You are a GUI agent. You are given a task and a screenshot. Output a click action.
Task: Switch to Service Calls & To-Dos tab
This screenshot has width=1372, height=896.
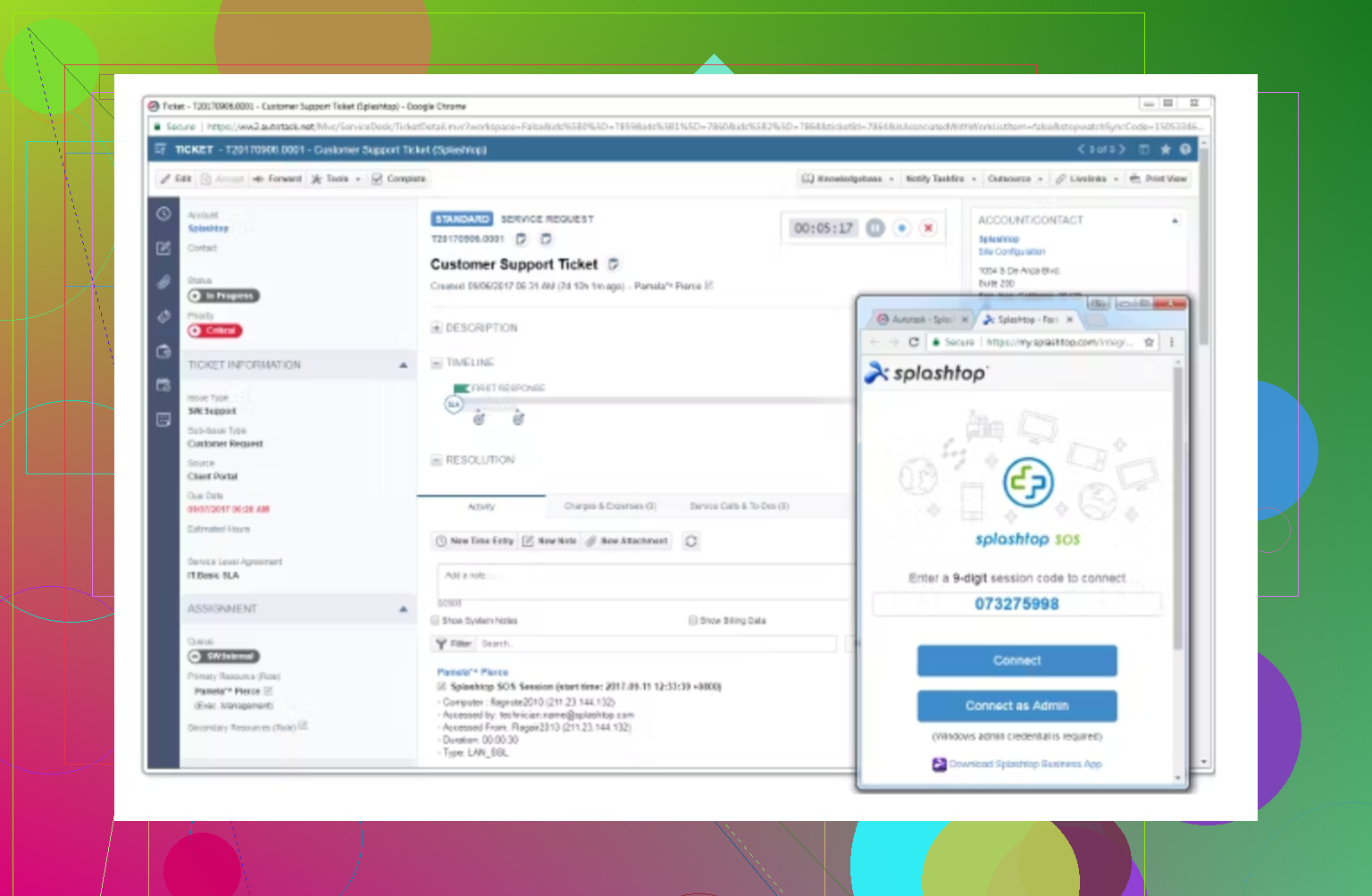(739, 507)
